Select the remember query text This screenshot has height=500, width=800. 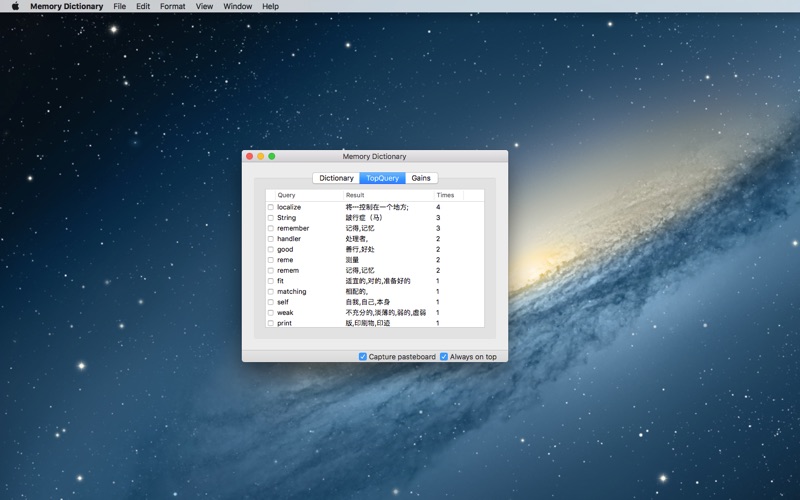click(x=293, y=228)
